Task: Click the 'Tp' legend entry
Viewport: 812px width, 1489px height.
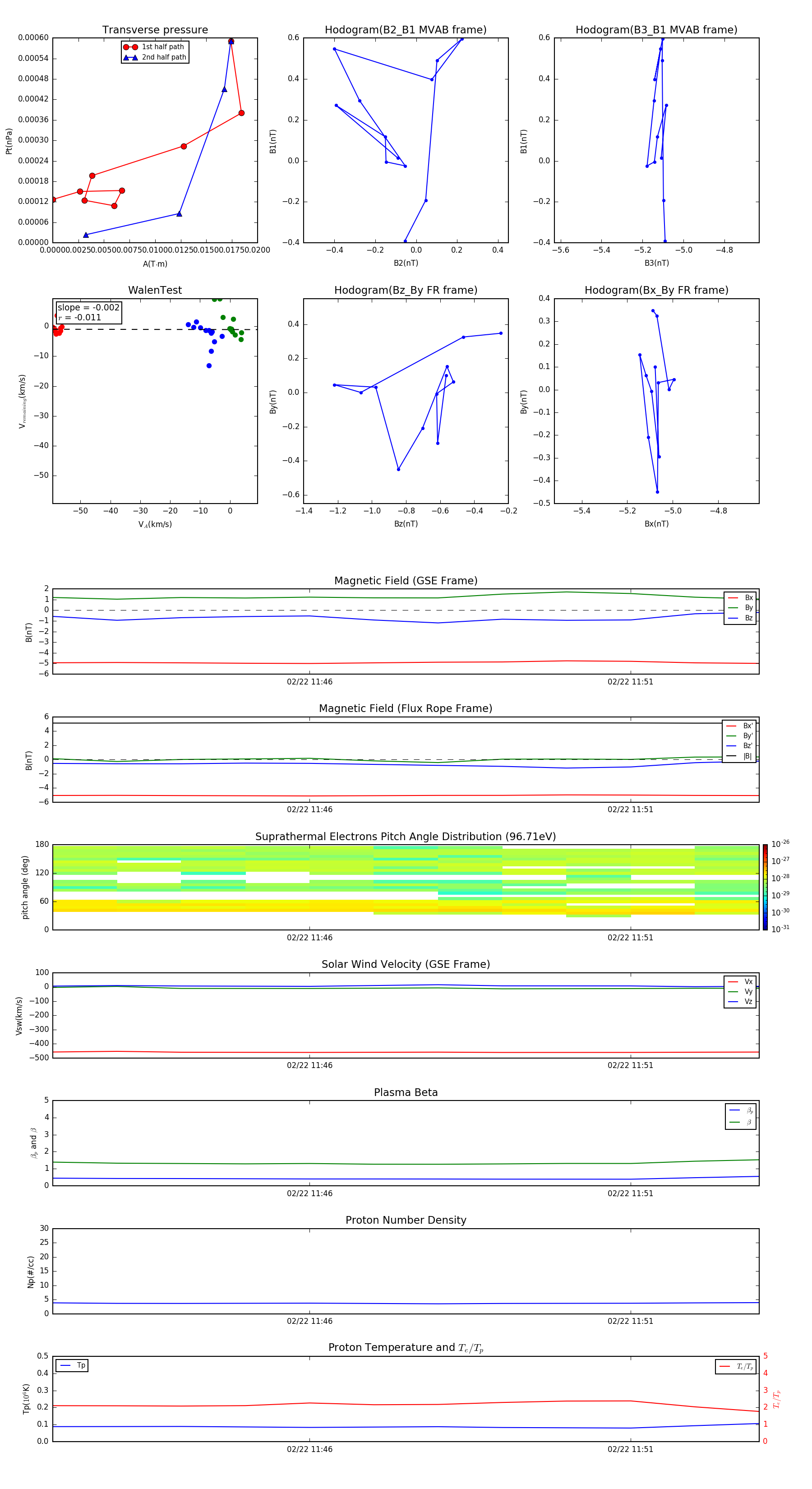Action: coord(72,1365)
